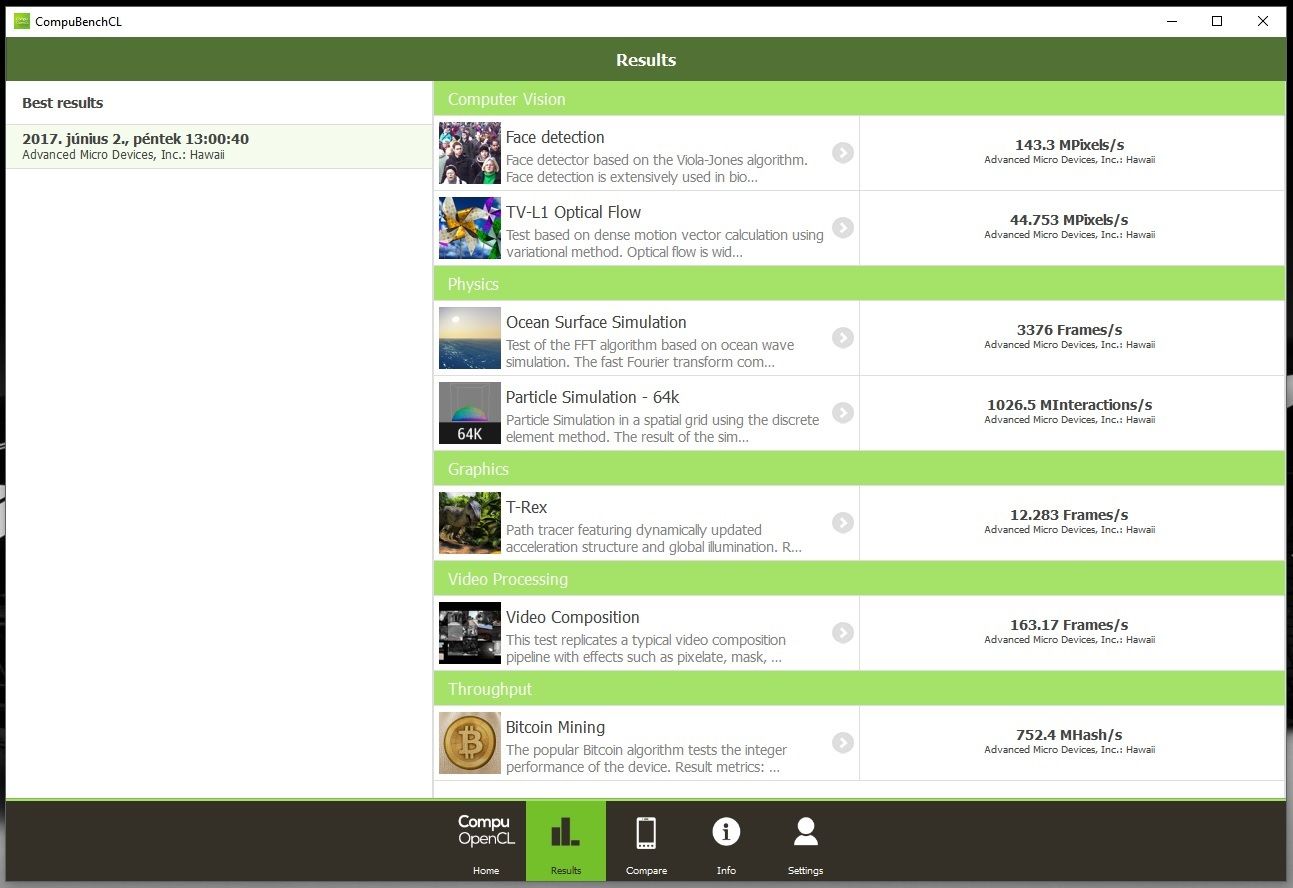Maximize the CompuBenchCL window

click(1217, 21)
